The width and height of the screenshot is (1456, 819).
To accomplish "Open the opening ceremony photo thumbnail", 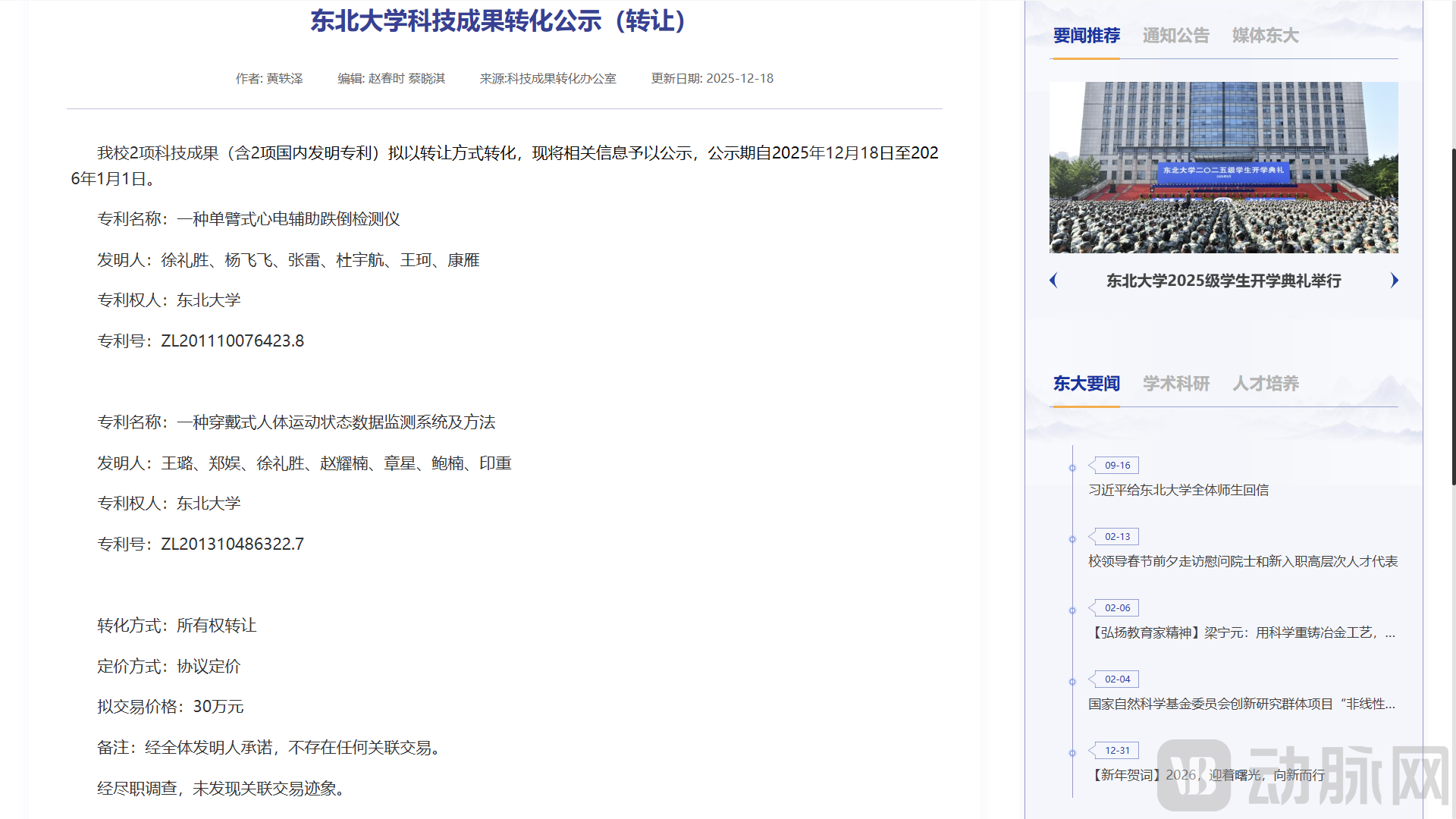I will point(1223,167).
